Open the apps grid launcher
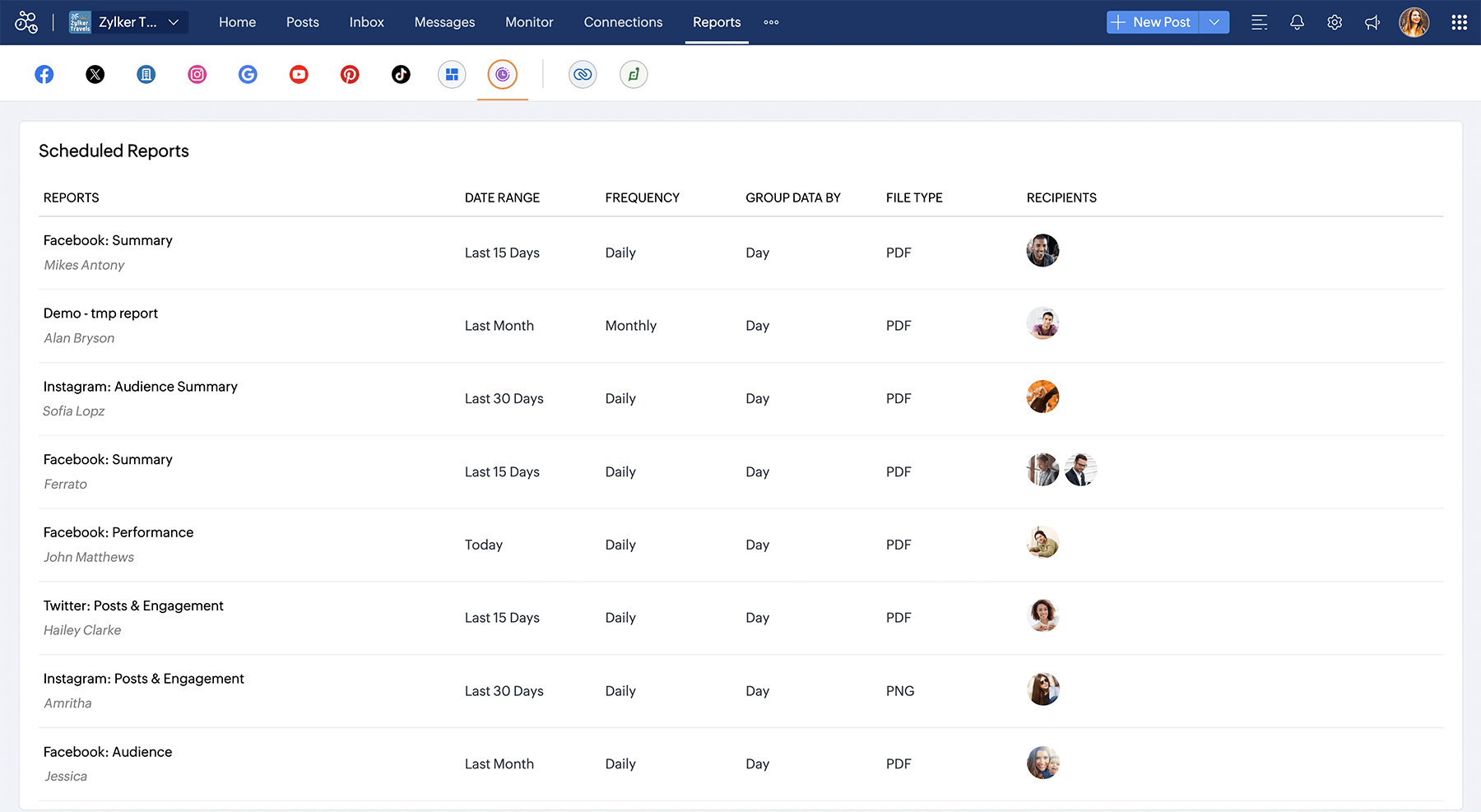Image resolution: width=1481 pixels, height=812 pixels. (x=1459, y=22)
